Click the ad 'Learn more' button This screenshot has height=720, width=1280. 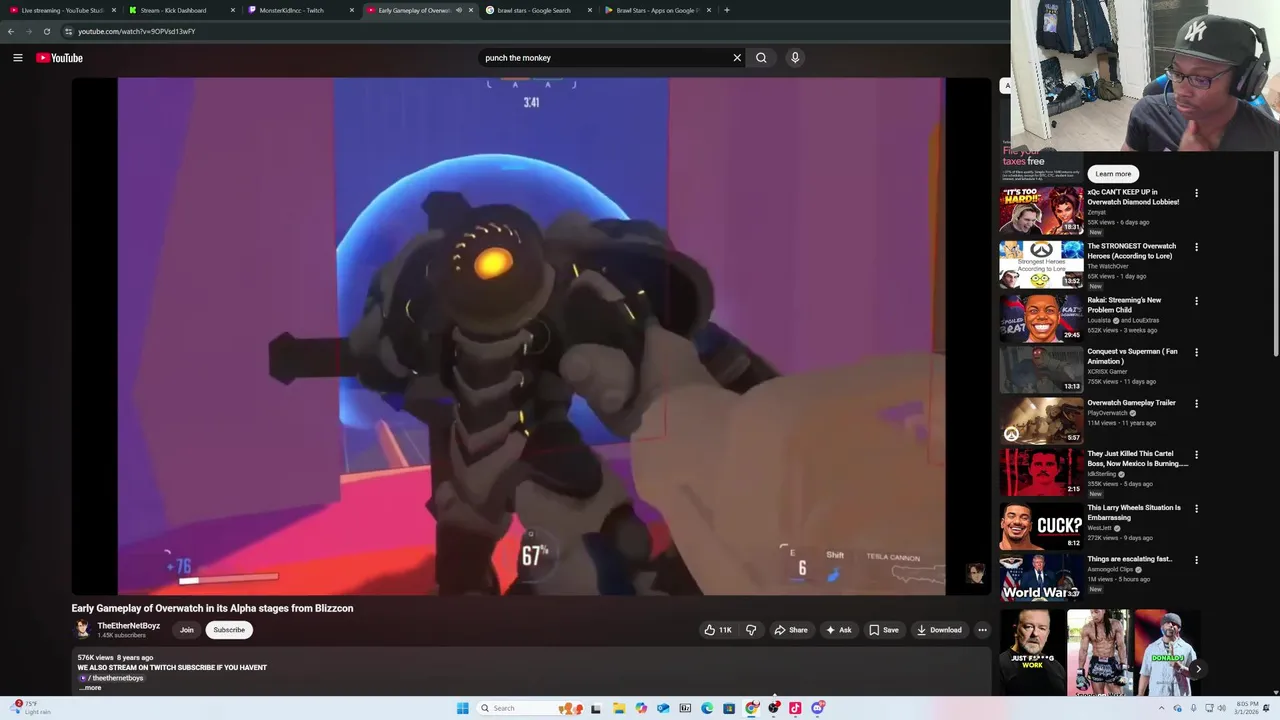[x=1113, y=173]
